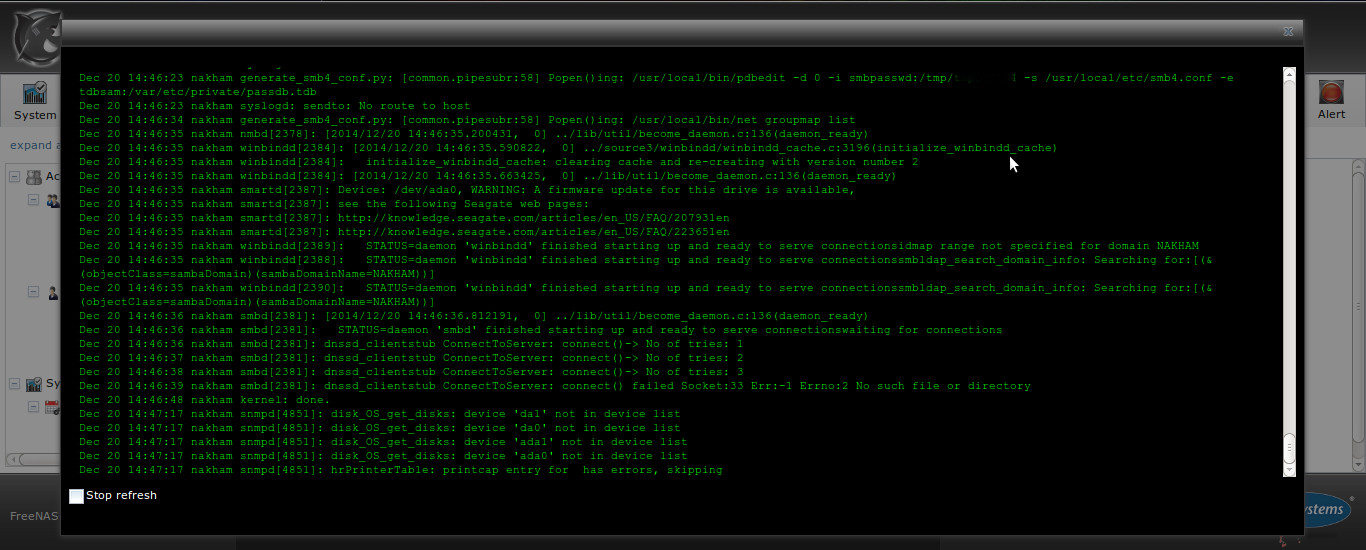Click the firmware update WARNING log line
This screenshot has height=550, width=1366.
click(x=466, y=189)
